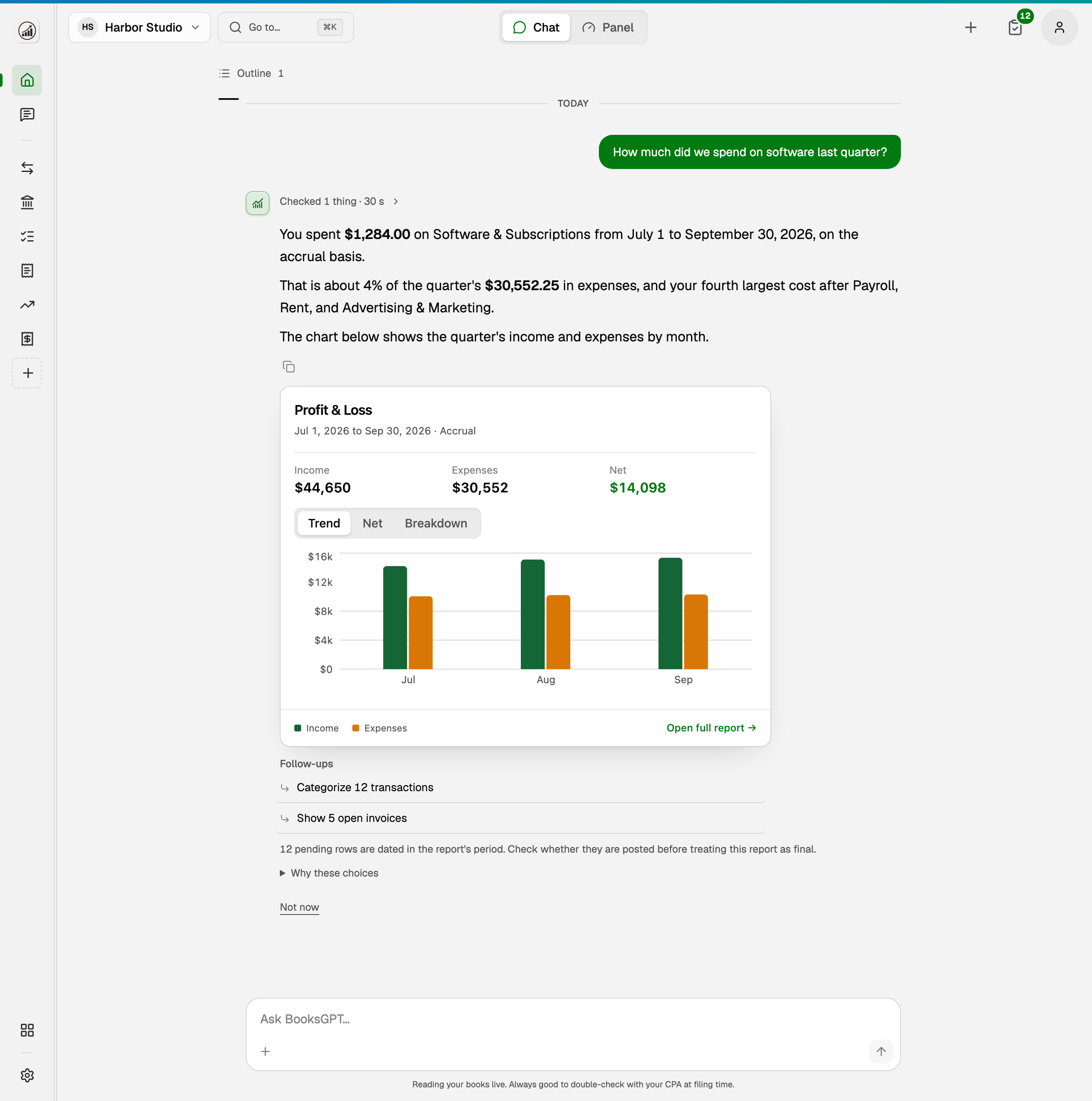Open the user profile avatar

[x=1059, y=27]
